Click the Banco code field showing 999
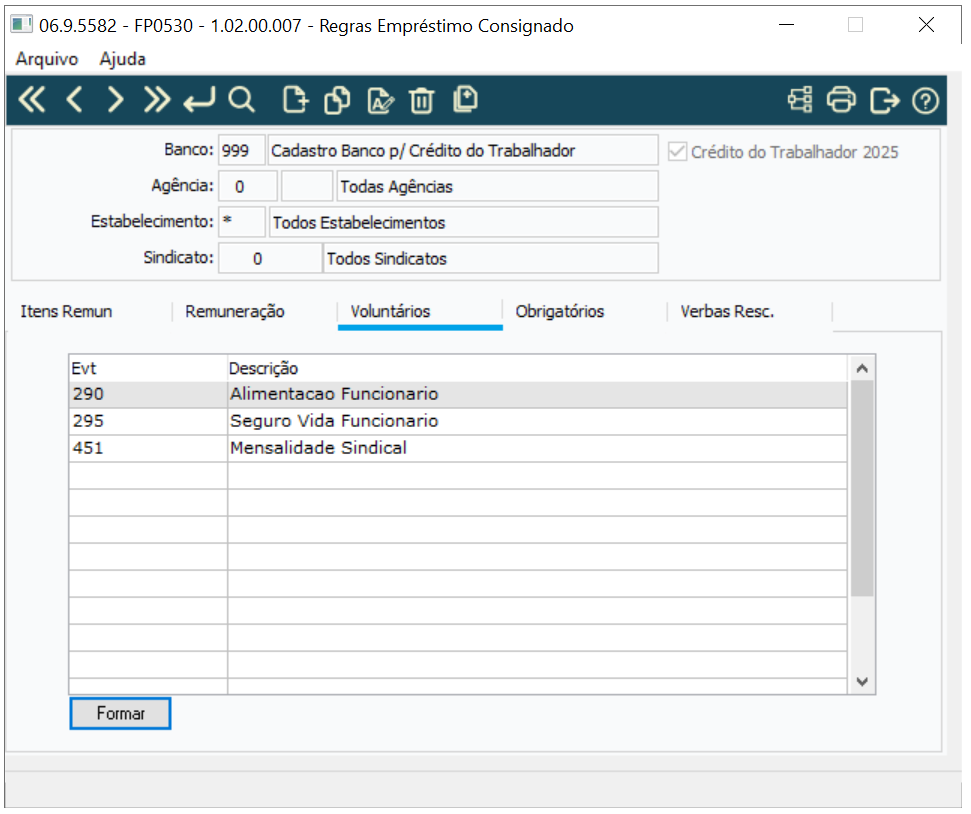This screenshot has width=971, height=814. pyautogui.click(x=242, y=151)
